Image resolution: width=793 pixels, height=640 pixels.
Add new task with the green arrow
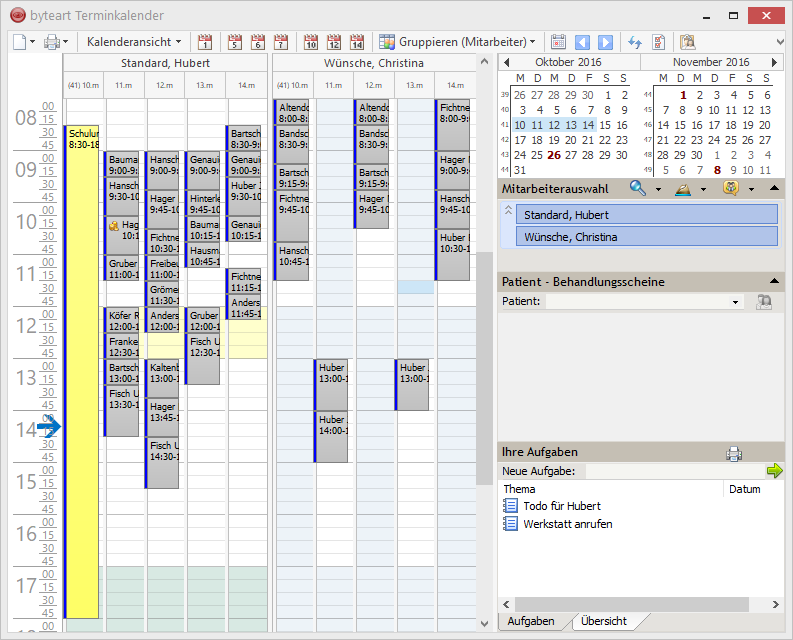click(774, 471)
